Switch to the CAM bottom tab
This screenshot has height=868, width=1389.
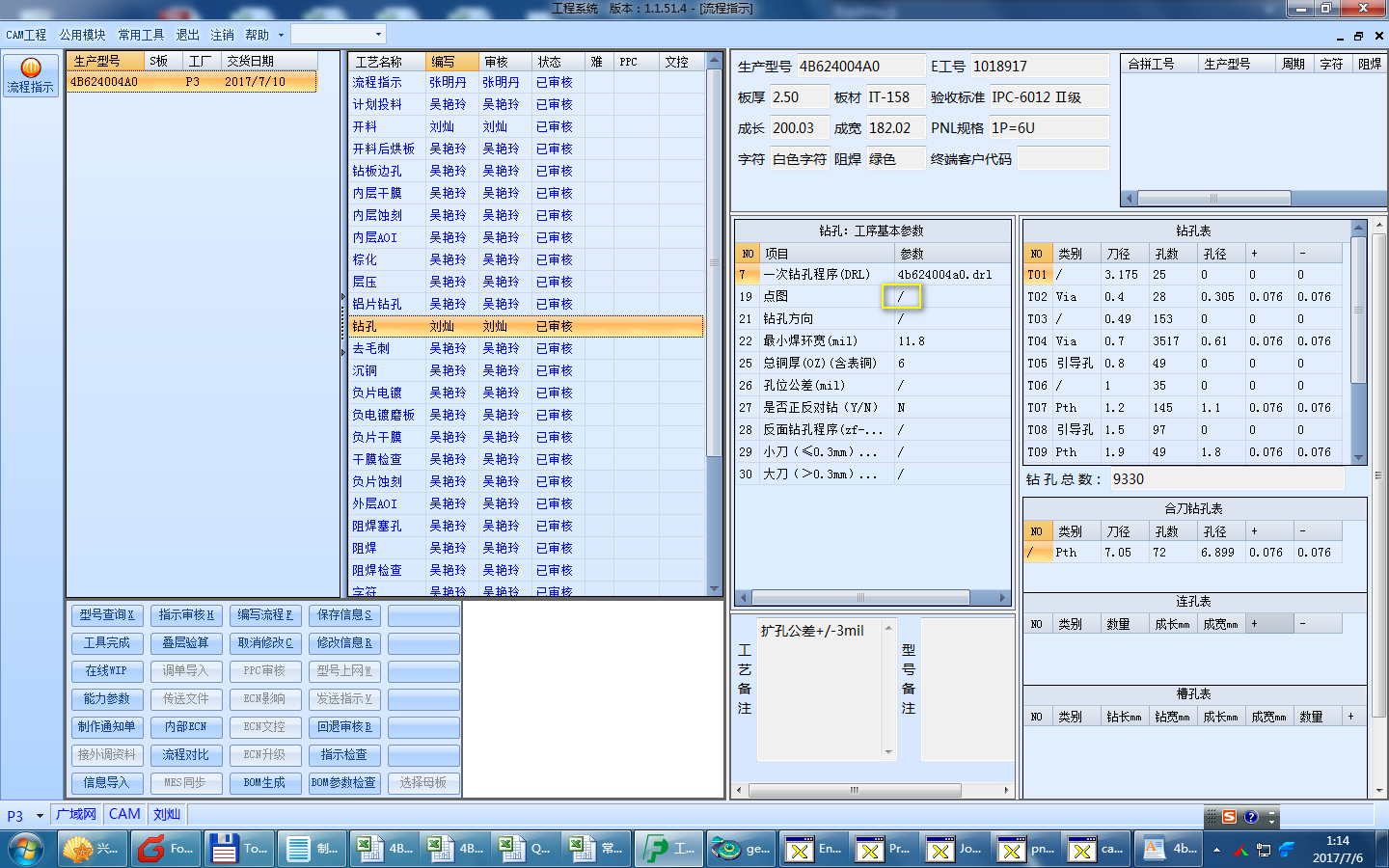(x=124, y=814)
